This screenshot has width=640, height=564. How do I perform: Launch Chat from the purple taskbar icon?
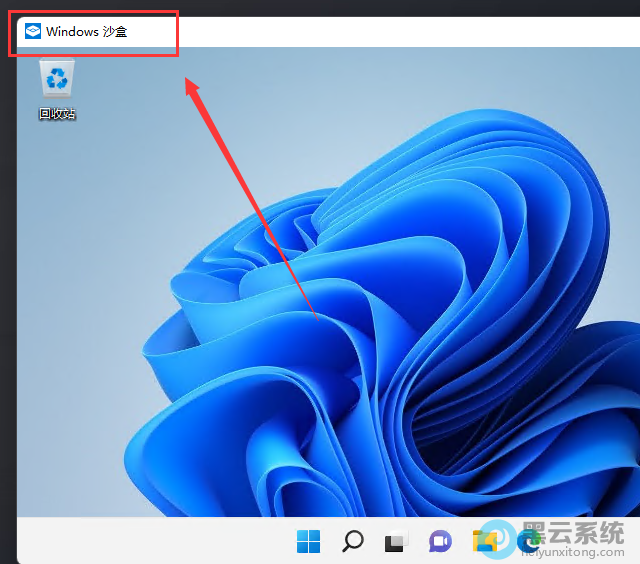point(440,542)
